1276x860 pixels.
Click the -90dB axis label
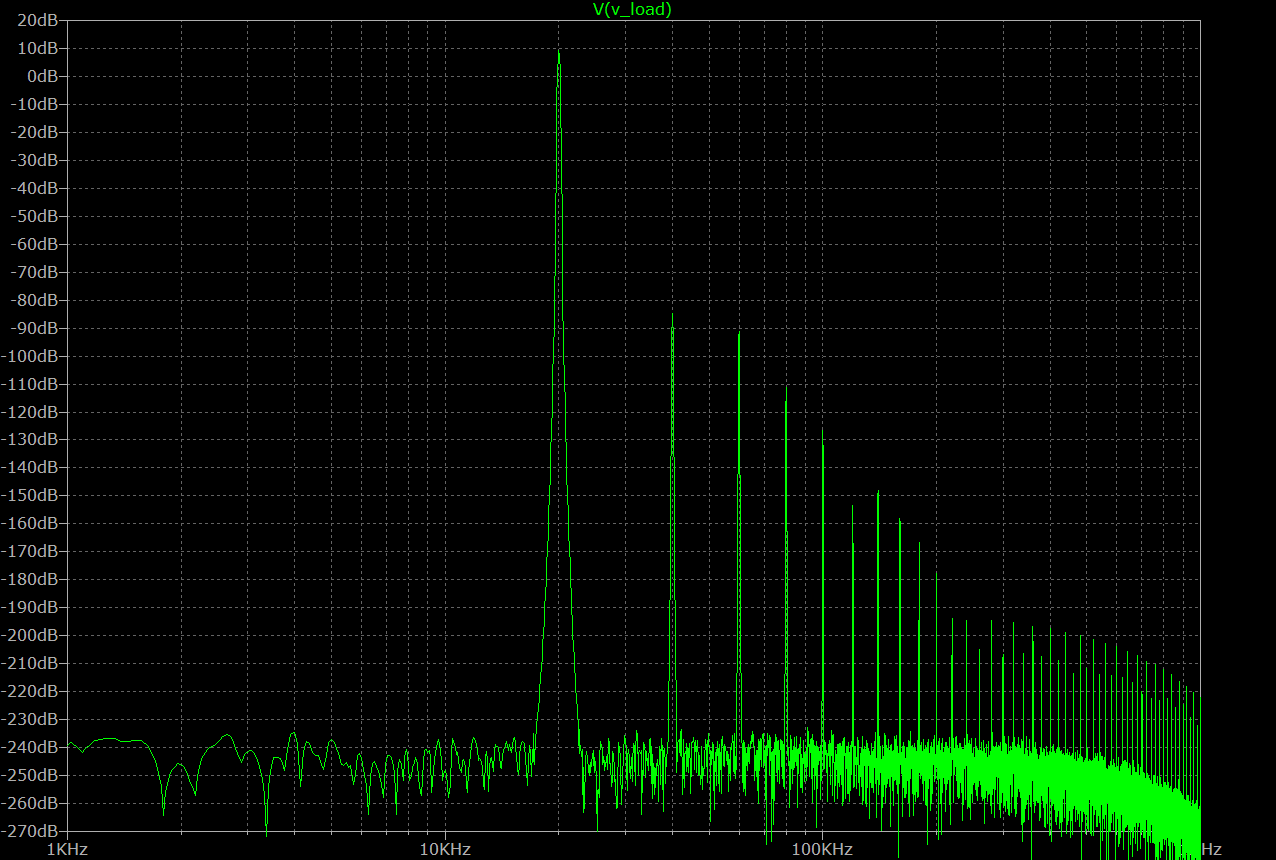point(35,328)
